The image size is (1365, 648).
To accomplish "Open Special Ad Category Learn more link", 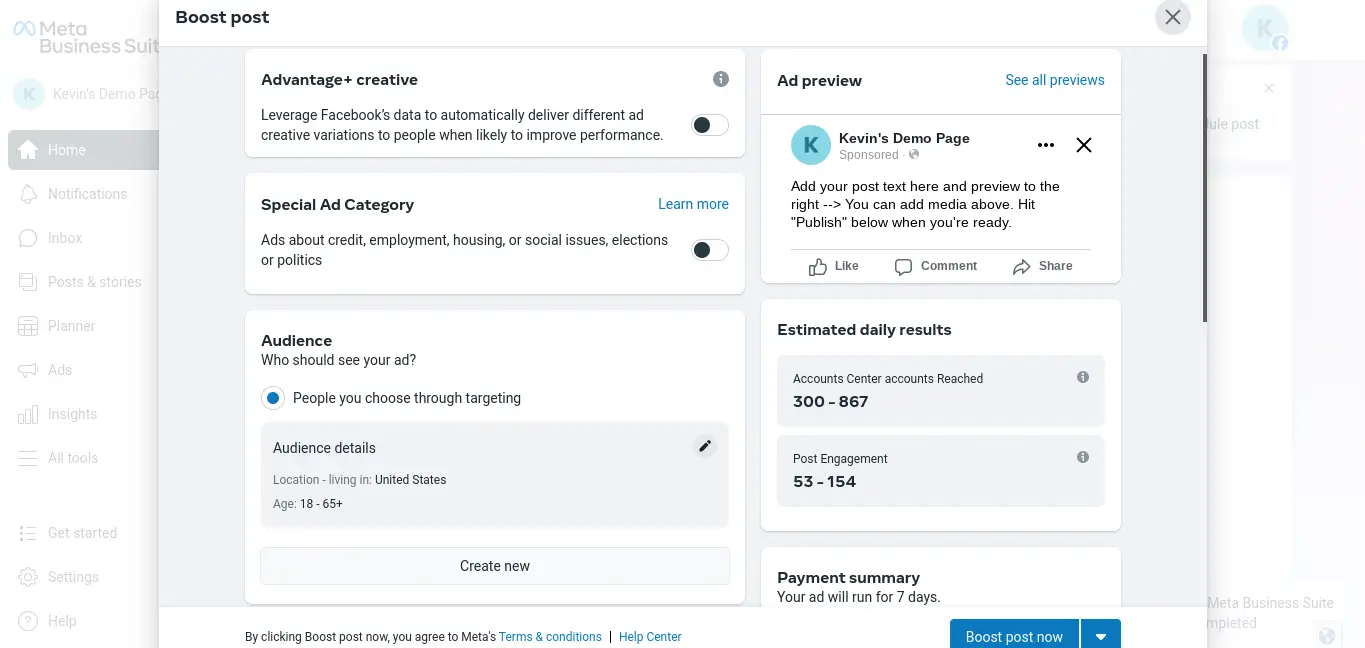I will (693, 204).
